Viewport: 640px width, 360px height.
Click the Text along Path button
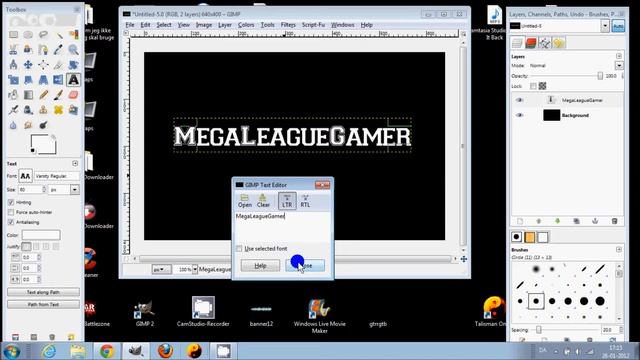pos(43,292)
